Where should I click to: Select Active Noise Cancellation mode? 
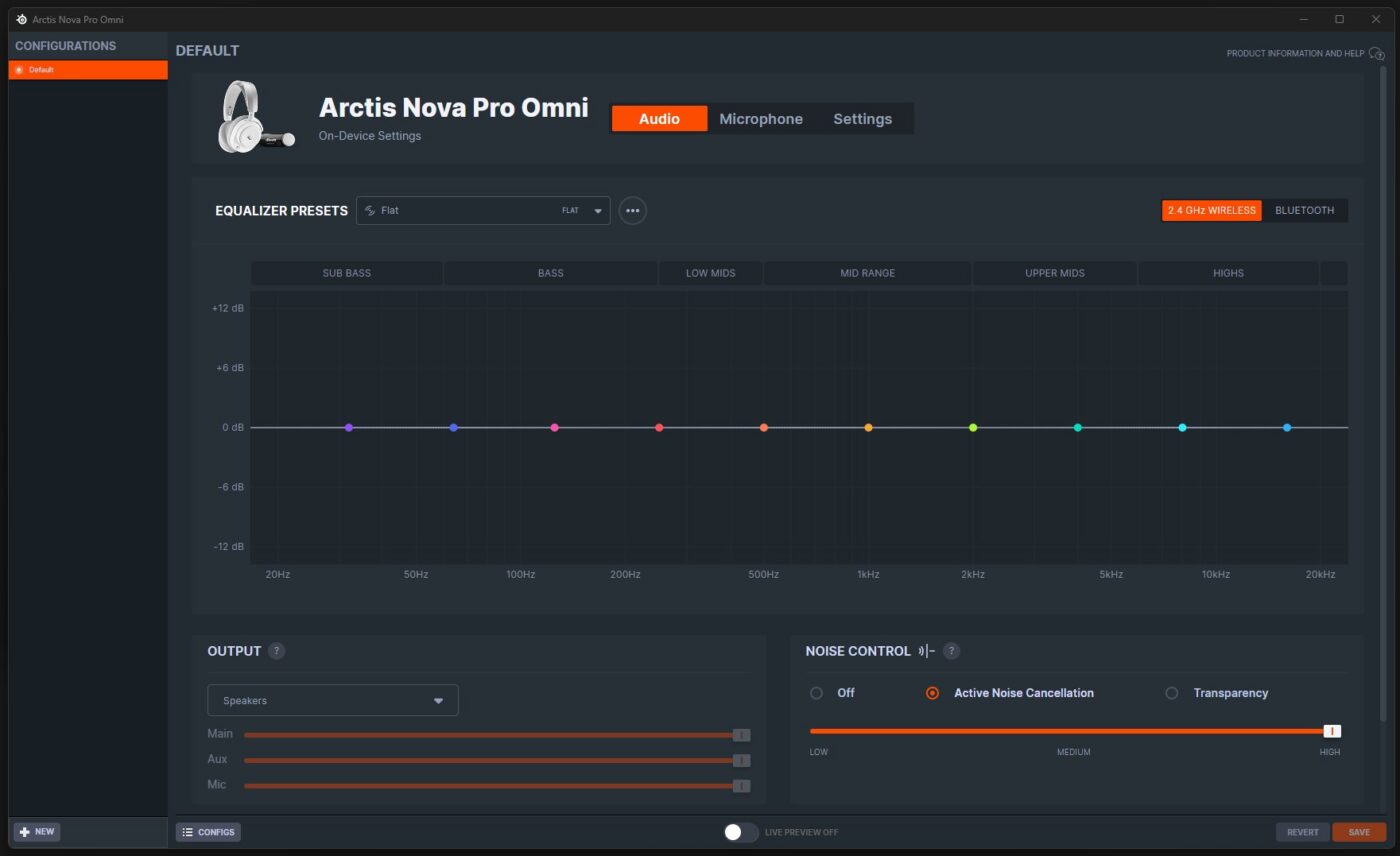coord(932,693)
